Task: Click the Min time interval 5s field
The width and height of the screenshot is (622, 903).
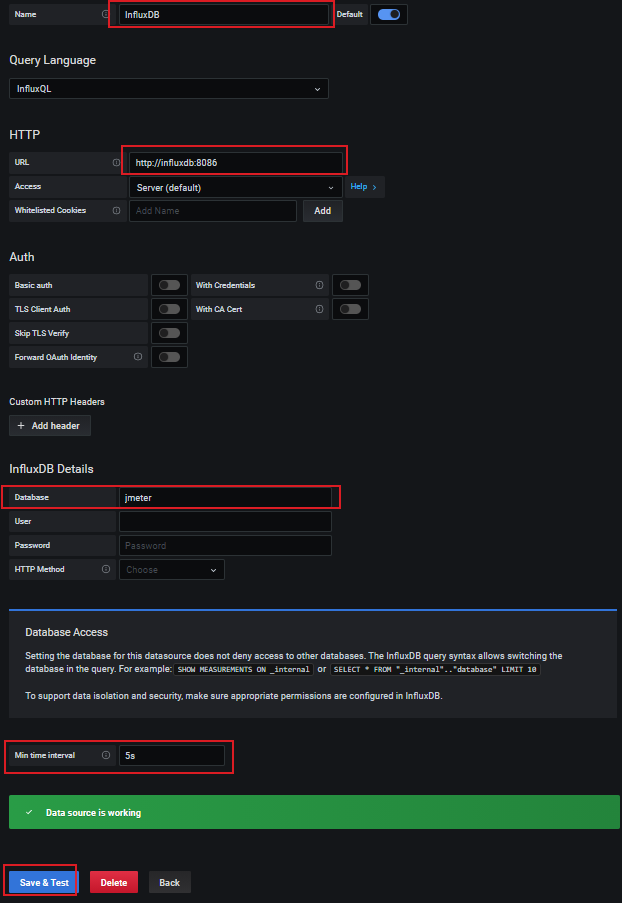Action: (172, 756)
